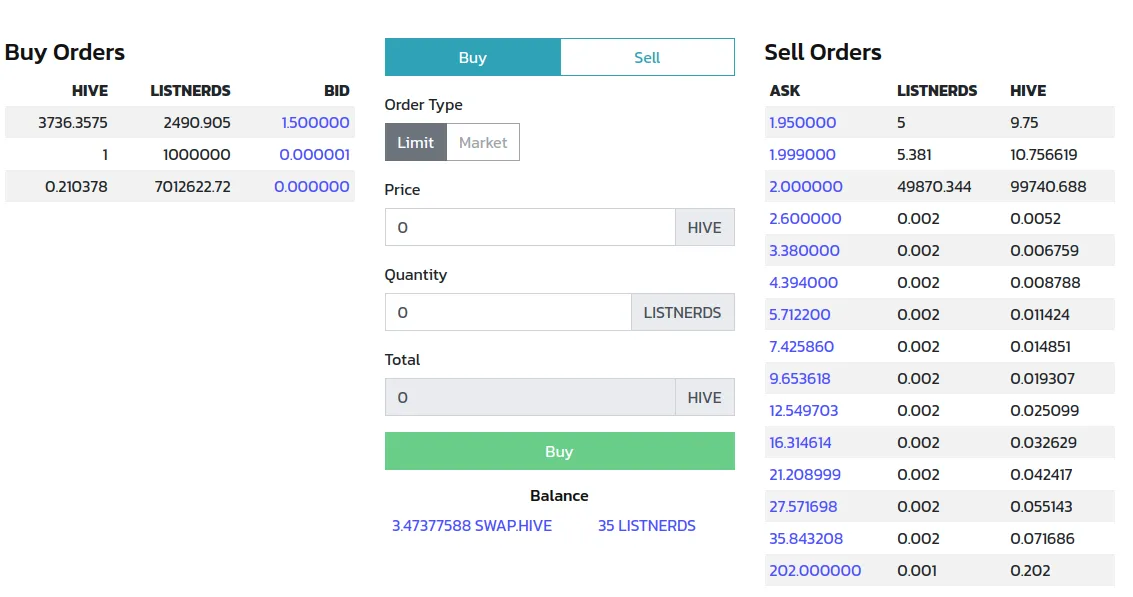The height and width of the screenshot is (597, 1133).
Task: Select the 1.500000 bid price
Action: [x=315, y=123]
